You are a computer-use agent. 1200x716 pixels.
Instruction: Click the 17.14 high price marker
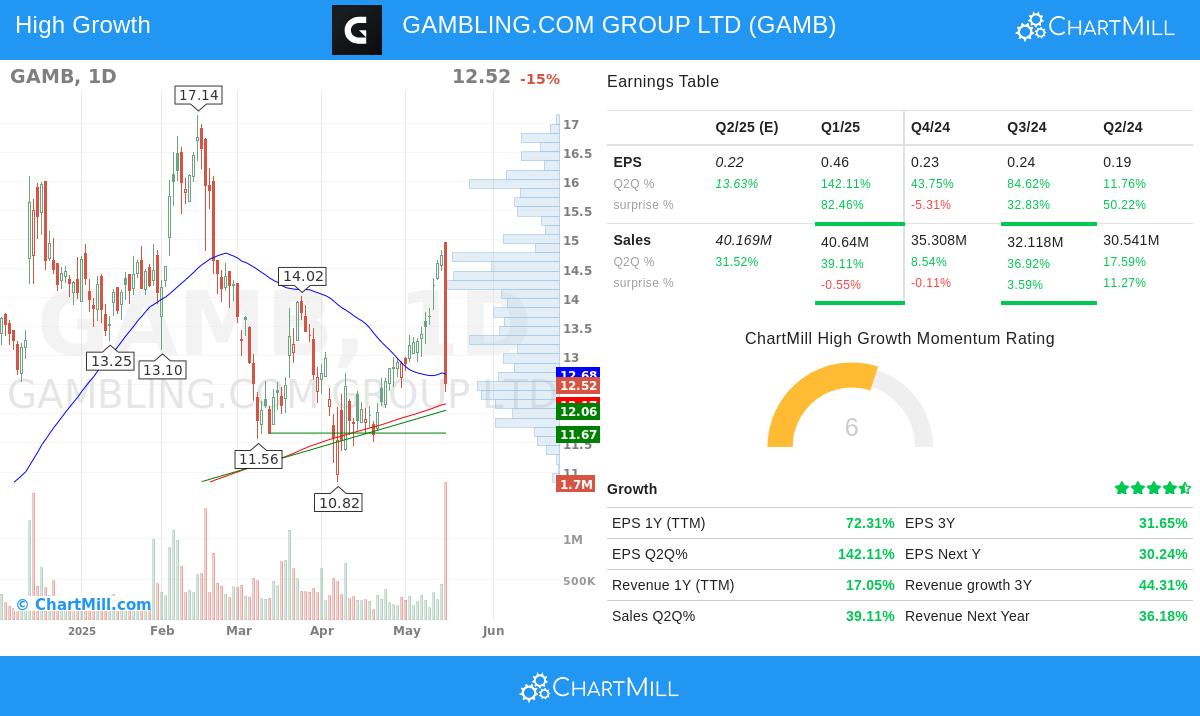point(198,95)
